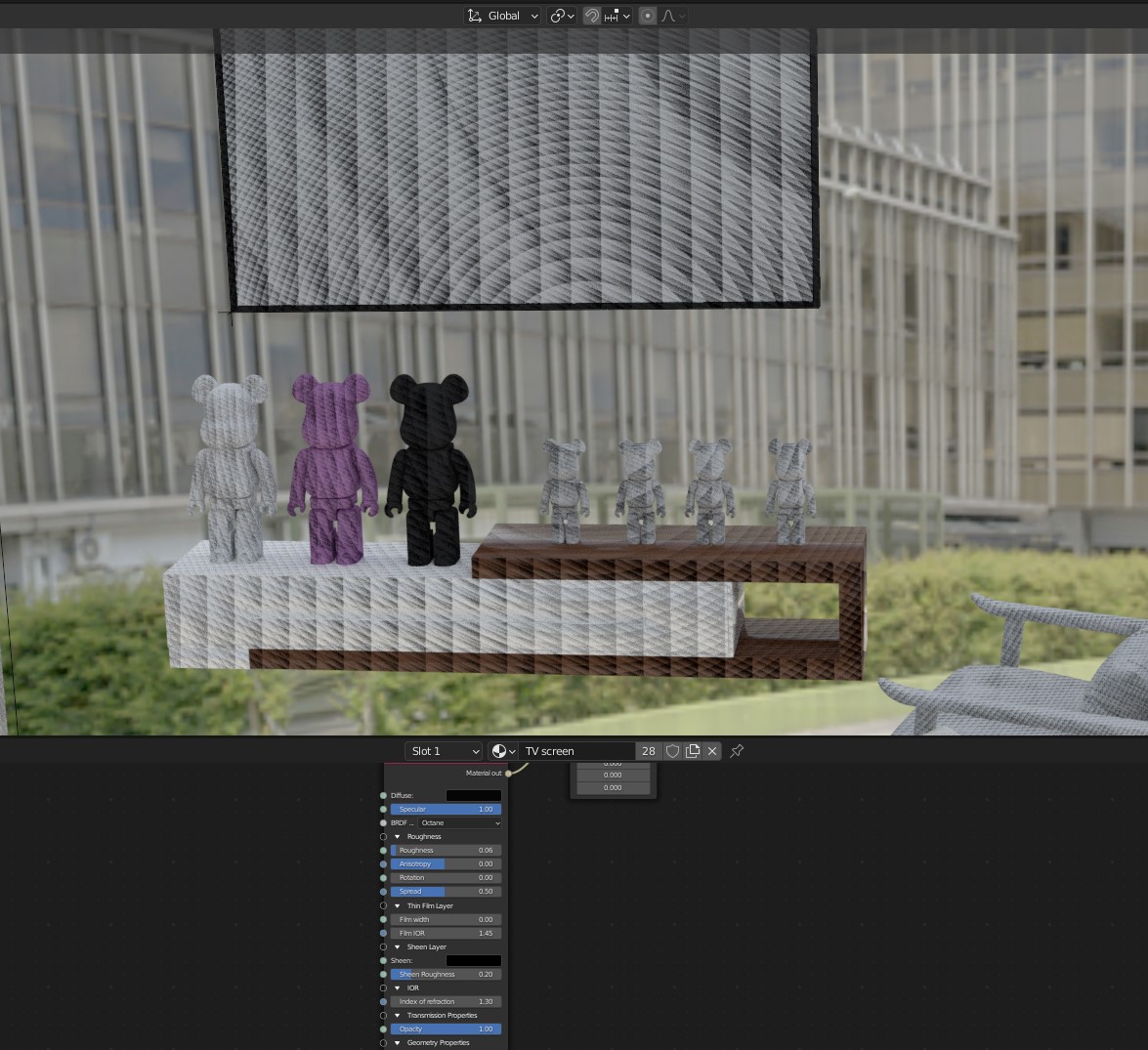Click the Film IOR input socket
This screenshot has height=1050, width=1148.
click(x=384, y=933)
